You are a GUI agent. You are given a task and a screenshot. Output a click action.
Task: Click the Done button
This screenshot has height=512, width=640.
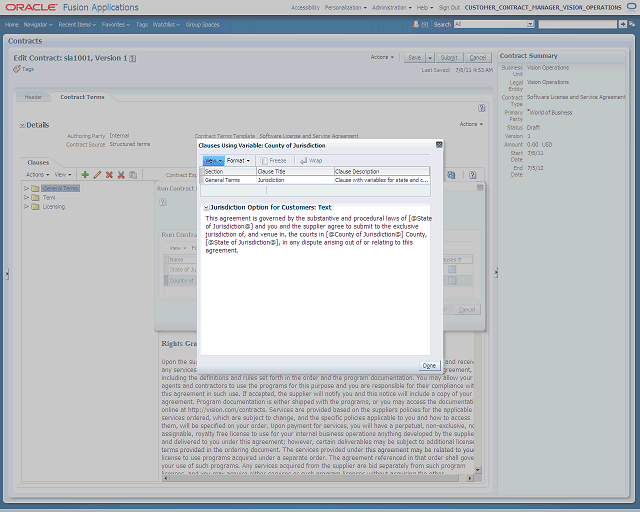click(429, 366)
